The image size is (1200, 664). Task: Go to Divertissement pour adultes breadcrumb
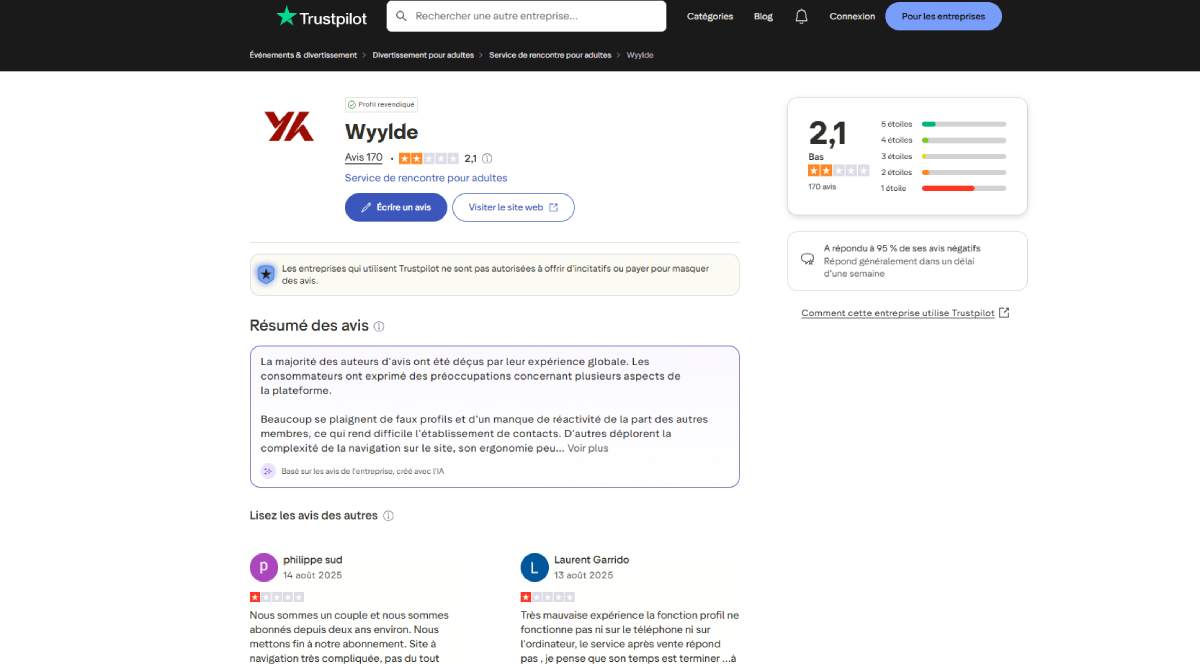click(x=423, y=55)
